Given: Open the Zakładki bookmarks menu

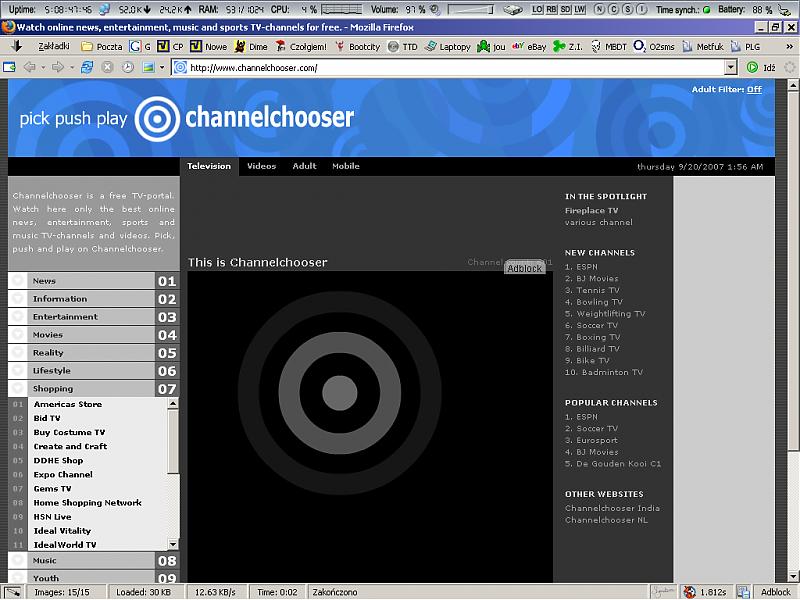Looking at the screenshot, I should click(x=54, y=46).
